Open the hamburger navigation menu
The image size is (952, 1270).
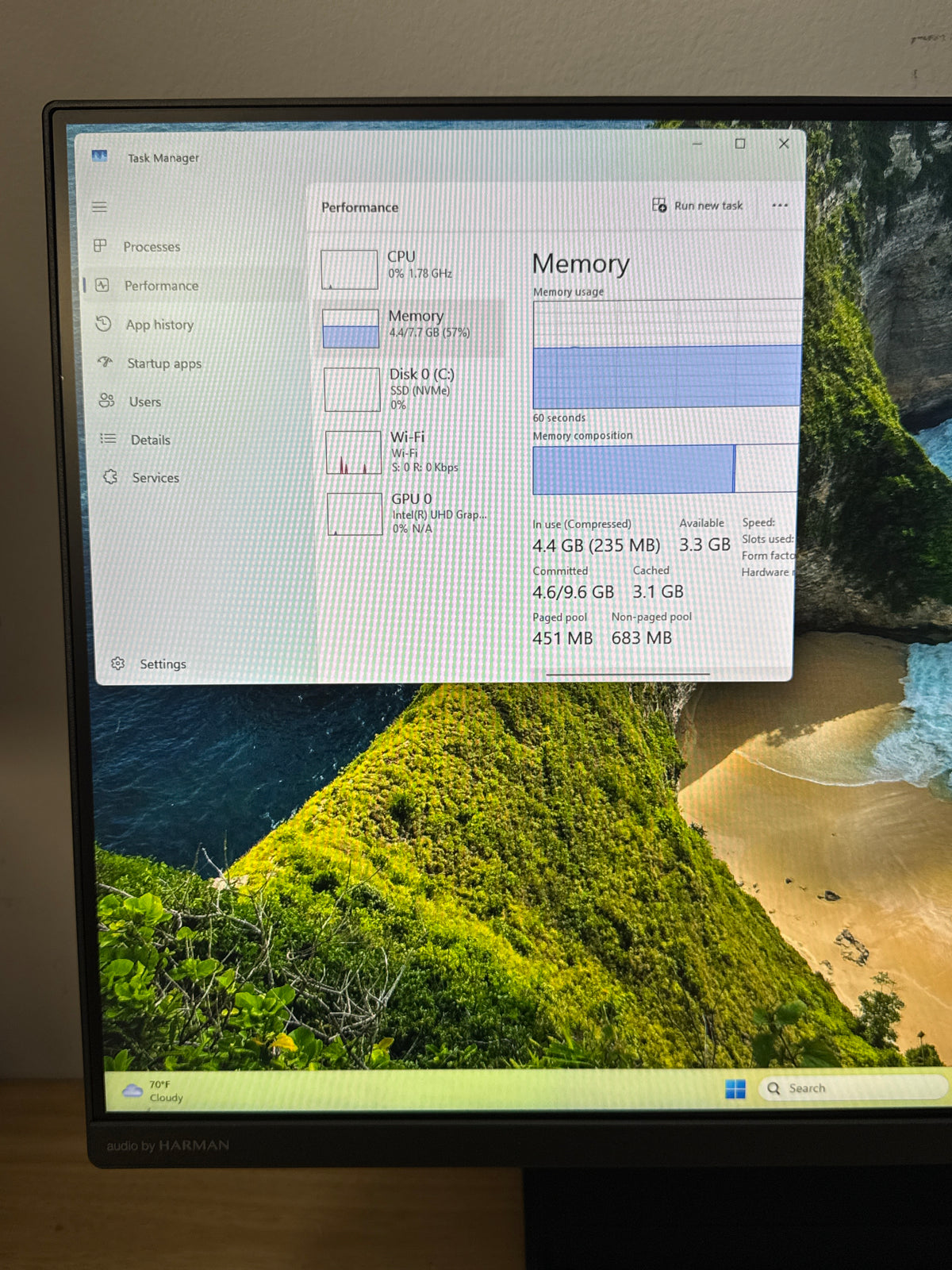coord(99,207)
